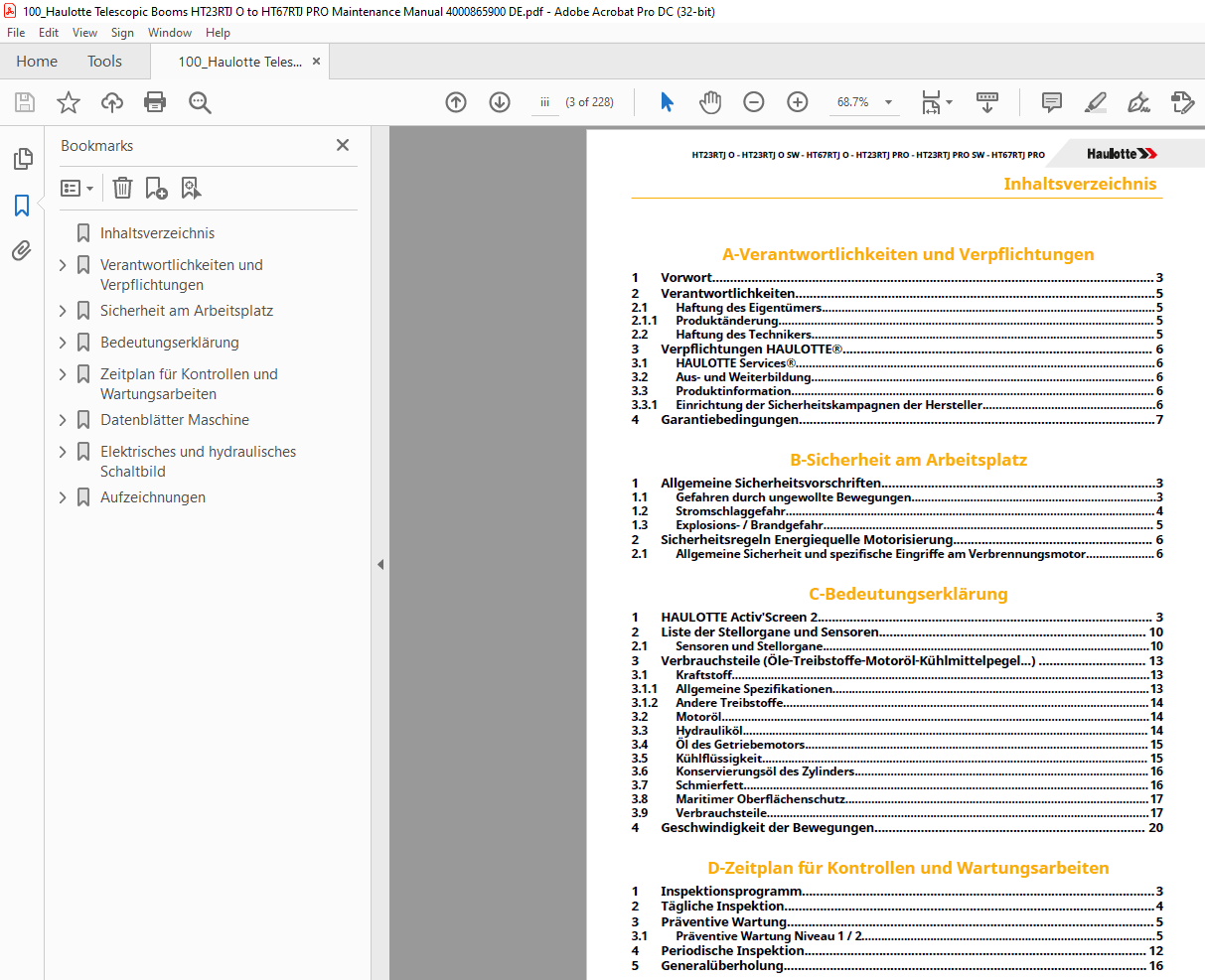Open the Inhaltsverzeichnis bookmark

pos(157,233)
